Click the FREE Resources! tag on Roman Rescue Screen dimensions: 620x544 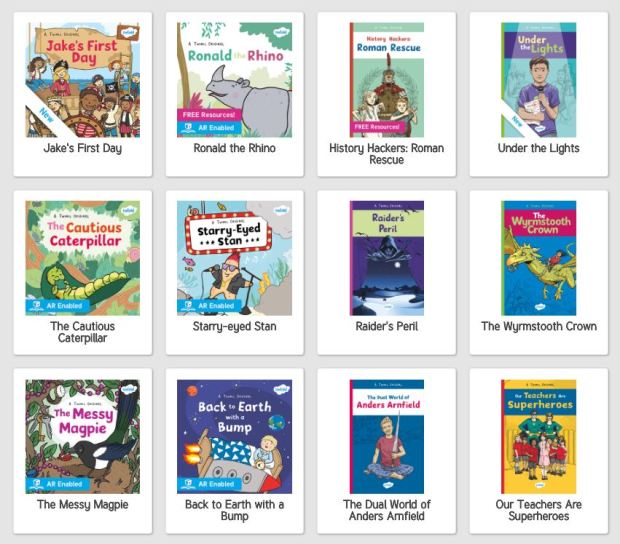click(x=377, y=127)
